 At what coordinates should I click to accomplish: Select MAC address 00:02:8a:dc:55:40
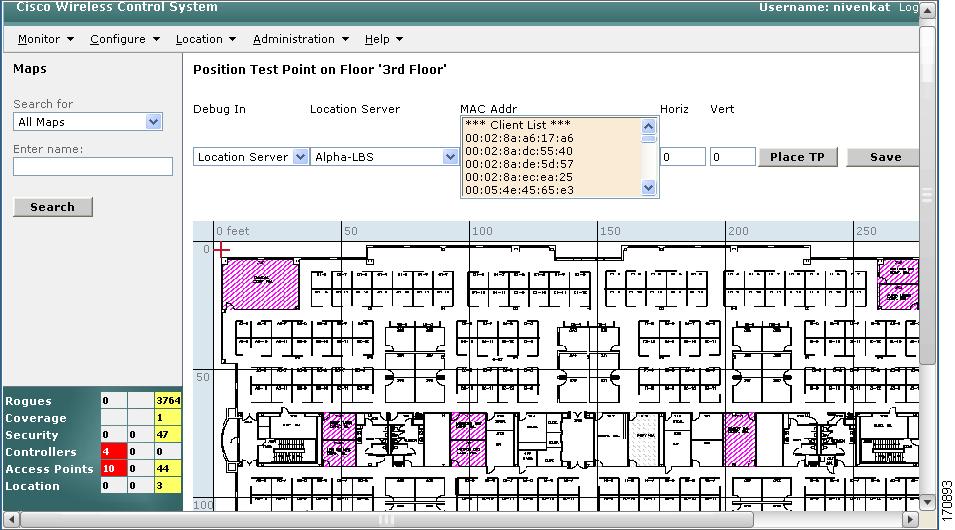(519, 151)
